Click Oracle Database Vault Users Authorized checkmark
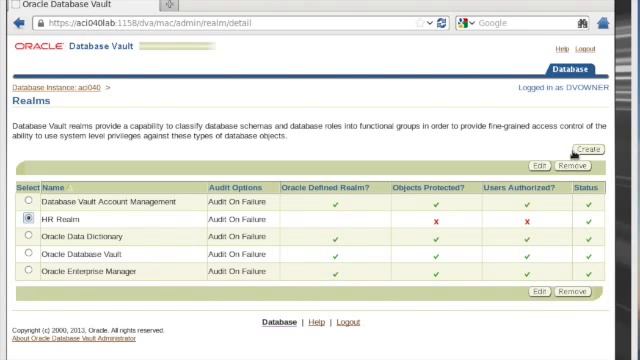640x360 pixels. 527,257
